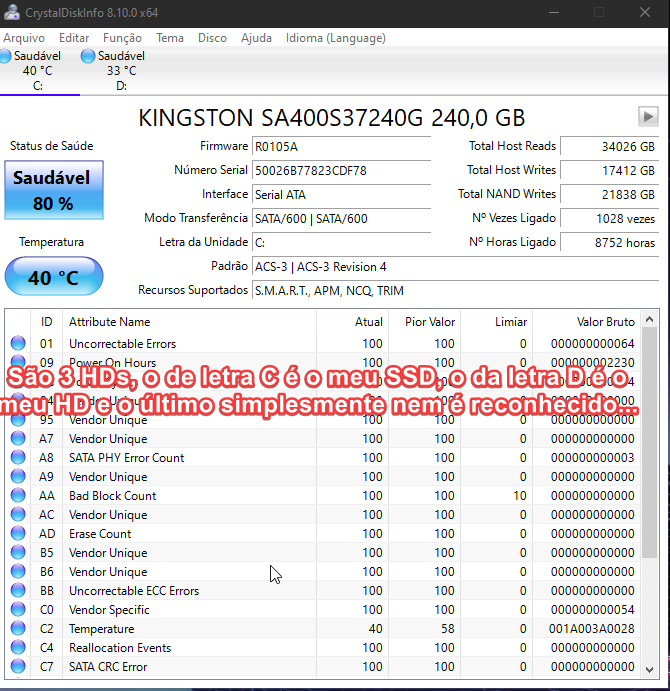Click the status icon for row A7 Vendor Unique
The height and width of the screenshot is (691, 670).
click(18, 438)
